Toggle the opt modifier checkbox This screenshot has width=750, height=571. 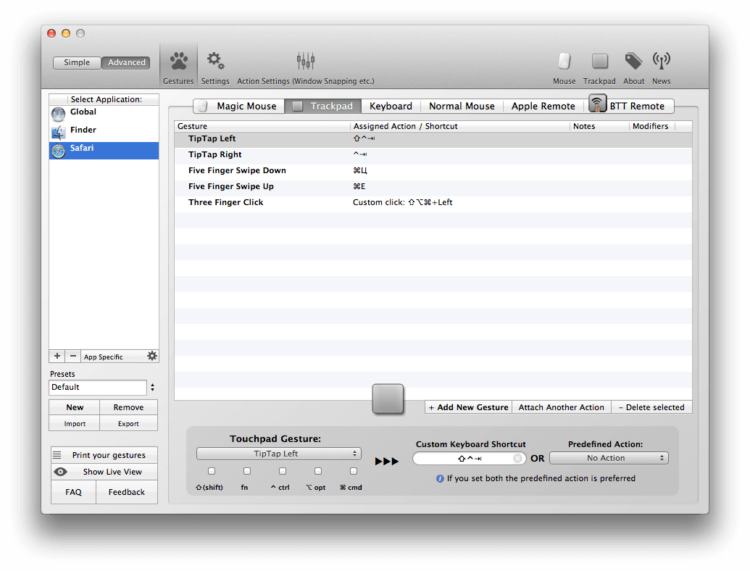click(x=318, y=471)
